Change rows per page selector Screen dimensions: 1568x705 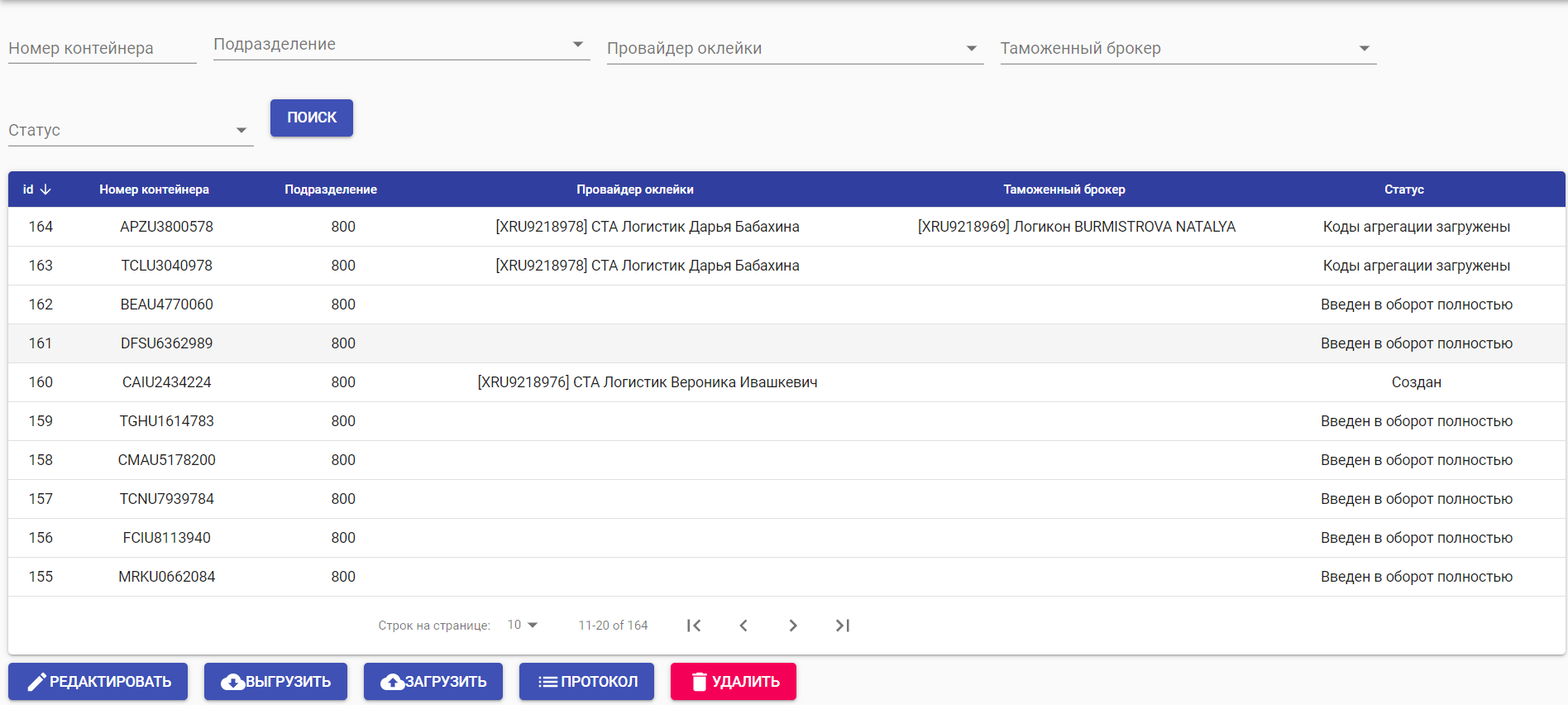tap(523, 625)
